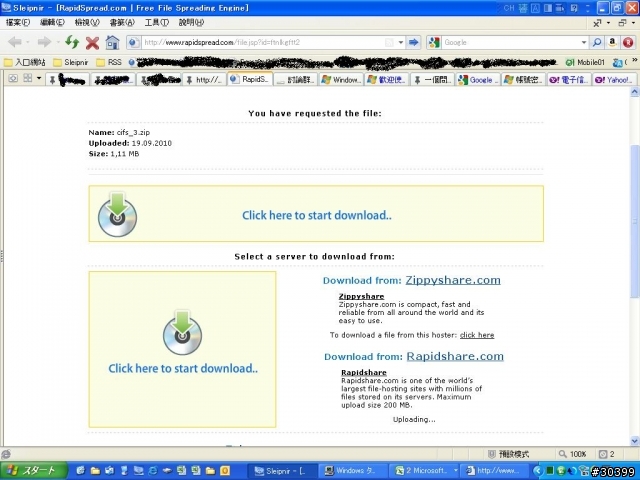This screenshot has height=480, width=640.
Task: Open the Sleipnir bookmarks folder
Action: 71,62
